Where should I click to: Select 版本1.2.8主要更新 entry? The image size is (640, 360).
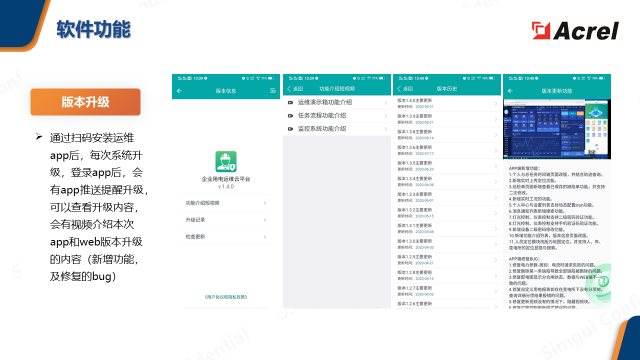point(447,276)
